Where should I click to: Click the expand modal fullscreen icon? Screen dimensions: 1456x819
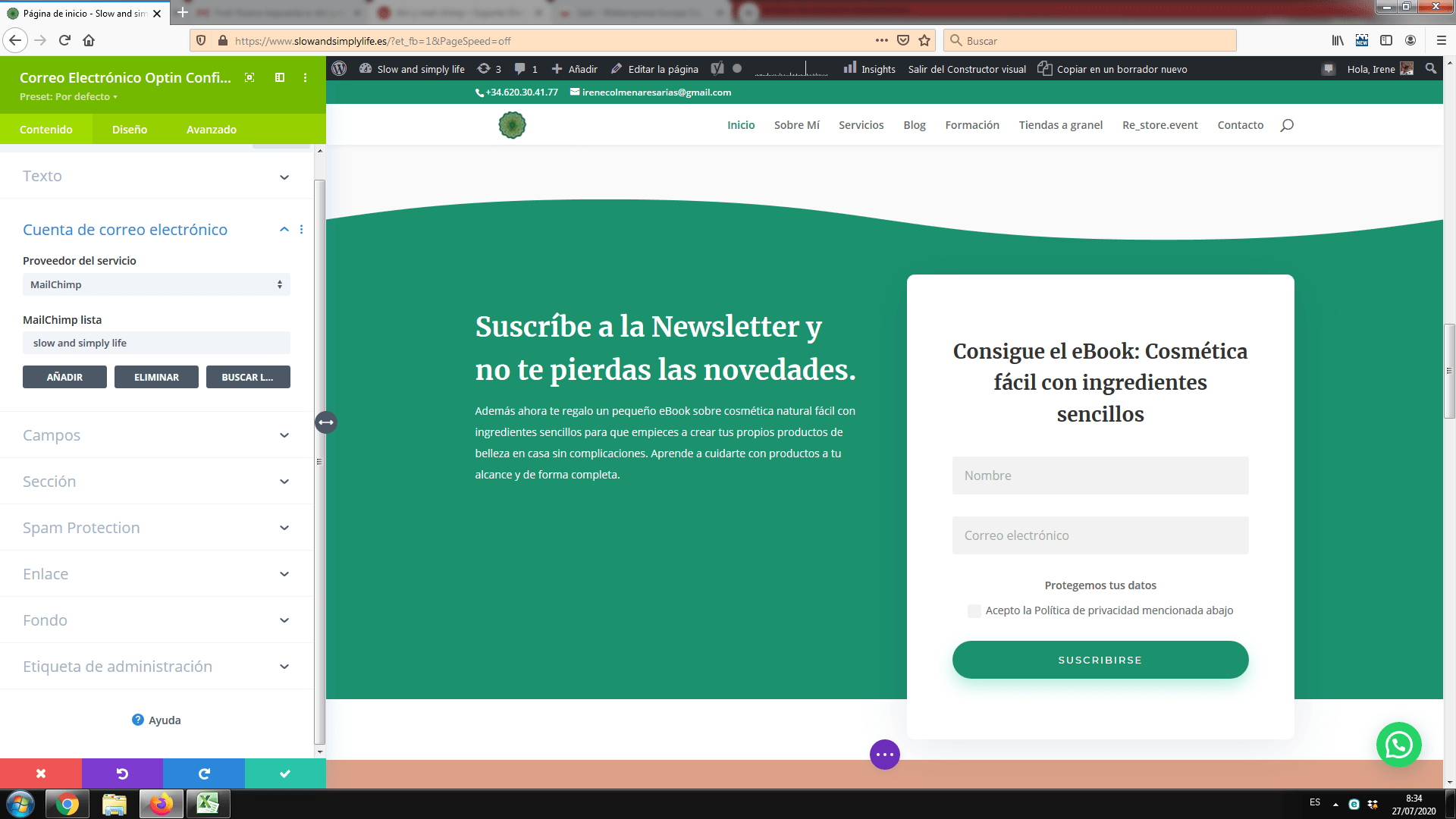[x=249, y=77]
